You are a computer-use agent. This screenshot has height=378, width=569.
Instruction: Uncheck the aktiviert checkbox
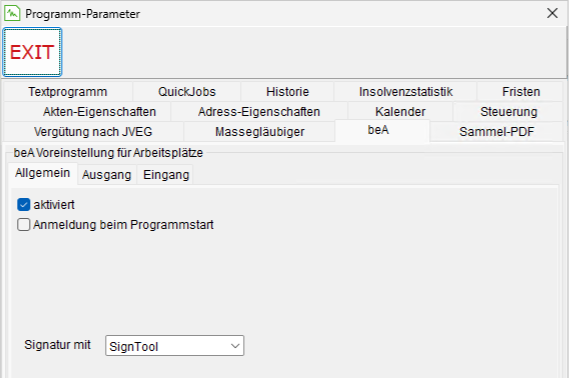pyautogui.click(x=24, y=205)
